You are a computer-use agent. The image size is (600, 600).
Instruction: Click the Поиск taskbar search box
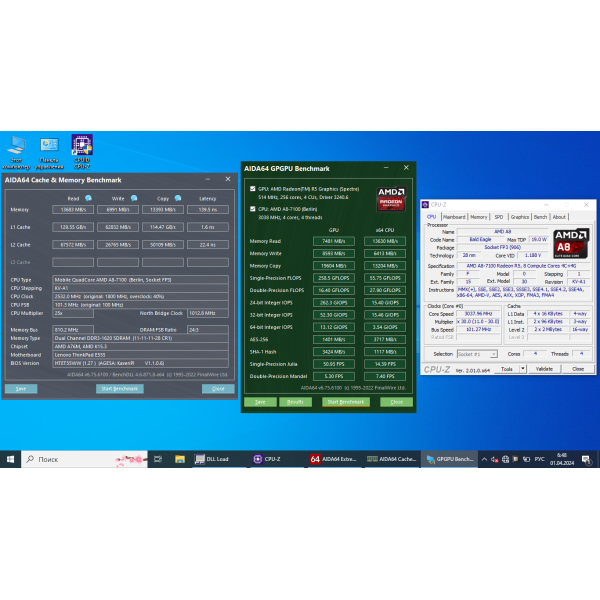click(84, 459)
